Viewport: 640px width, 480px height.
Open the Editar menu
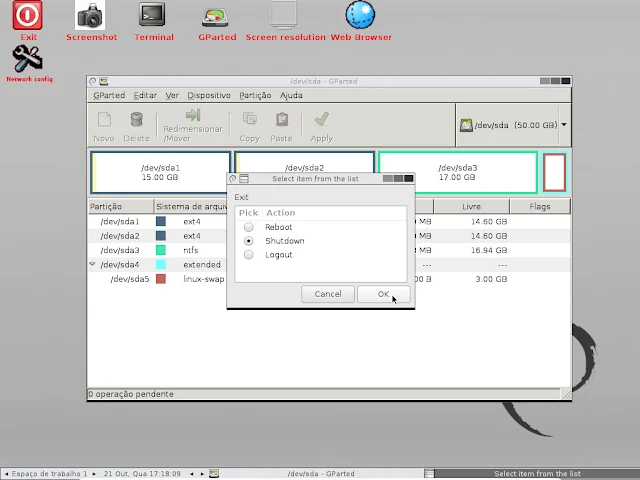pos(145,95)
